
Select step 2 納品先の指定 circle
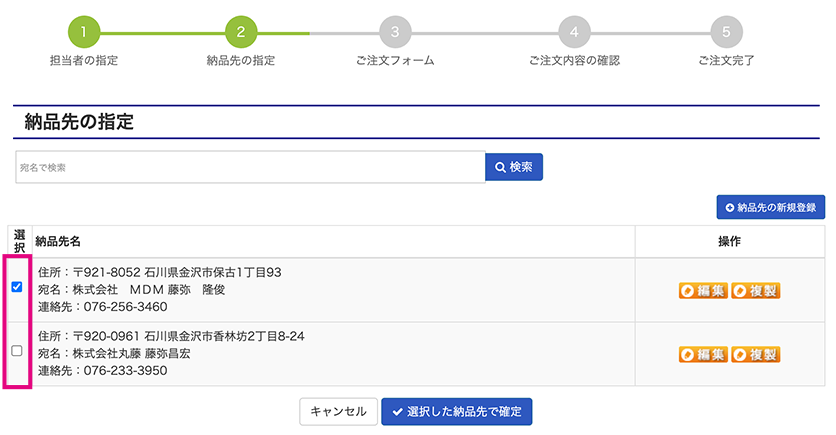[x=240, y=32]
